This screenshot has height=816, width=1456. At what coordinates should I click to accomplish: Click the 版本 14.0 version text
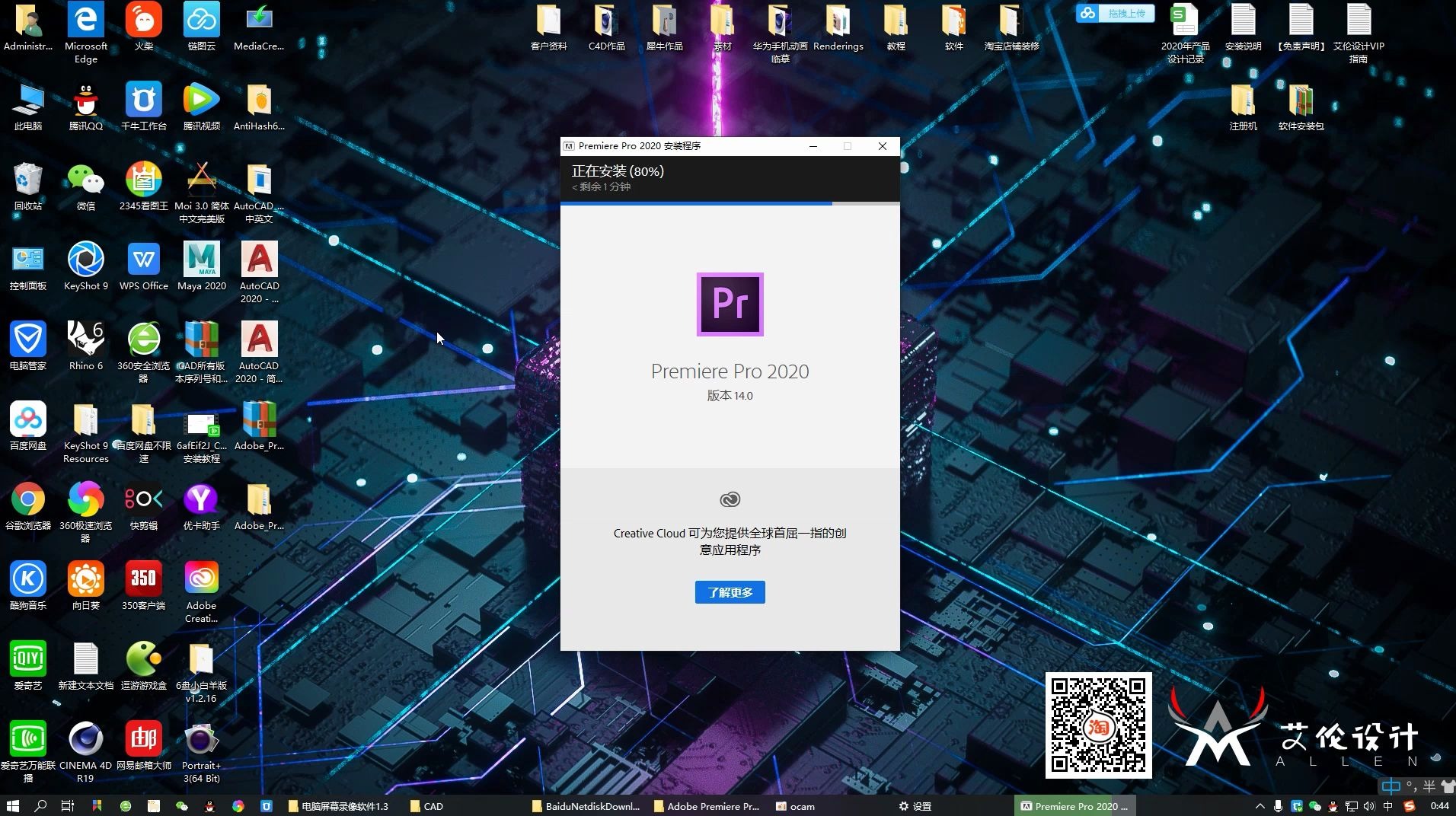click(730, 396)
